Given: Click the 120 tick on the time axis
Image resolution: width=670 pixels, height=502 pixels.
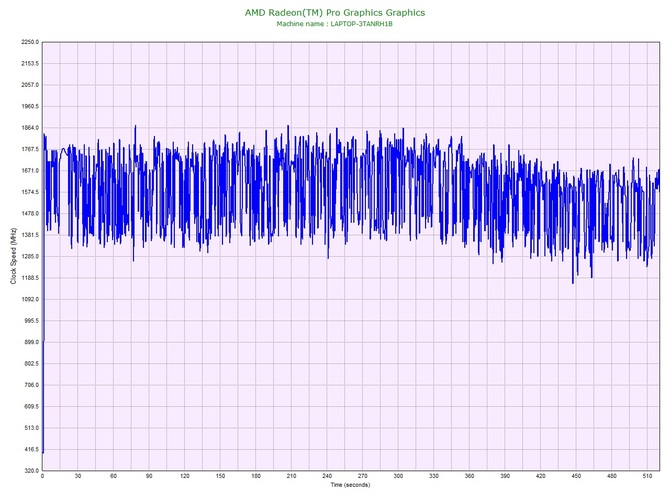Looking at the screenshot, I should pos(185,476).
